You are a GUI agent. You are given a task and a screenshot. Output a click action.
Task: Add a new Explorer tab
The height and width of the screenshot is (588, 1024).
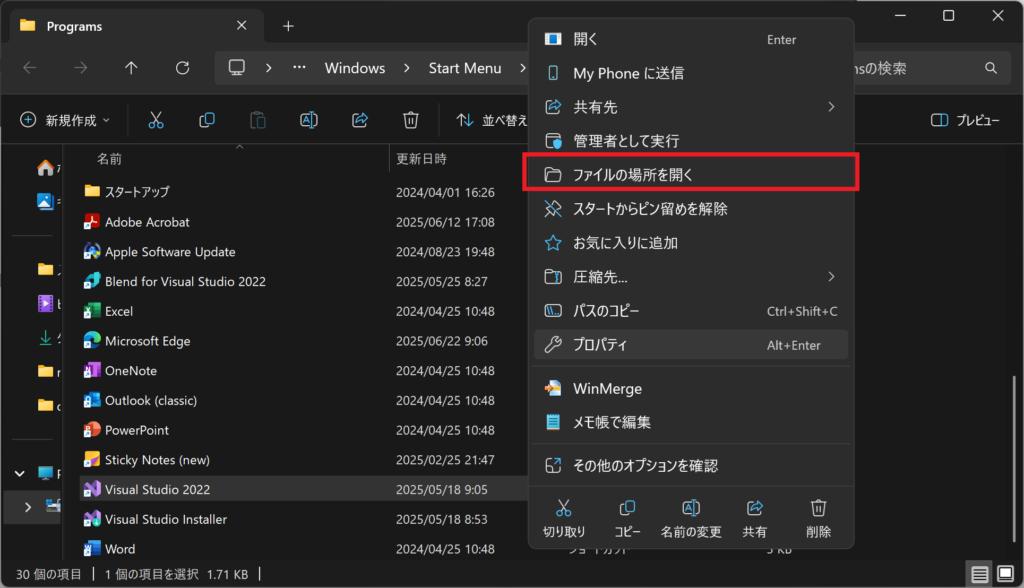[x=288, y=26]
